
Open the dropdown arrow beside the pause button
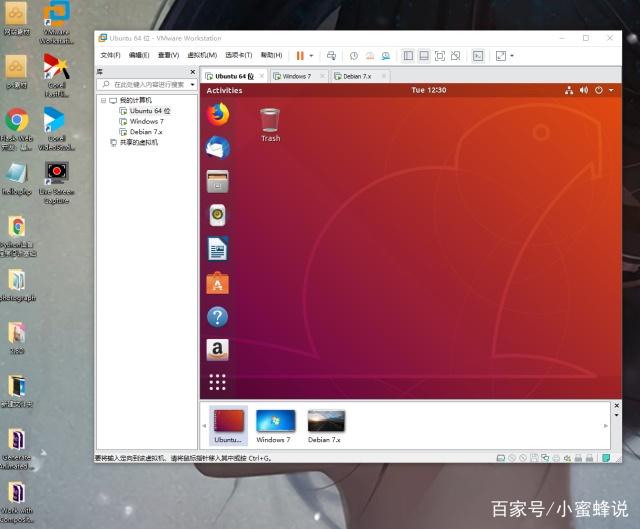[311, 56]
